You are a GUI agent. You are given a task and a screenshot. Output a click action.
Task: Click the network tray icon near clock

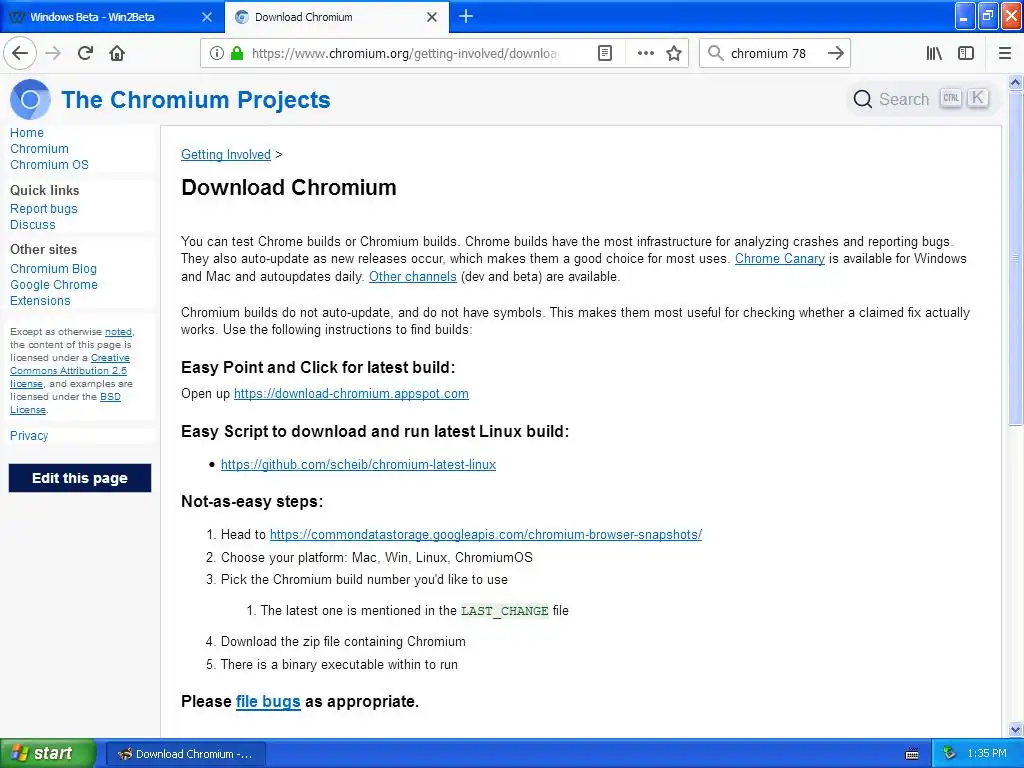click(x=949, y=753)
